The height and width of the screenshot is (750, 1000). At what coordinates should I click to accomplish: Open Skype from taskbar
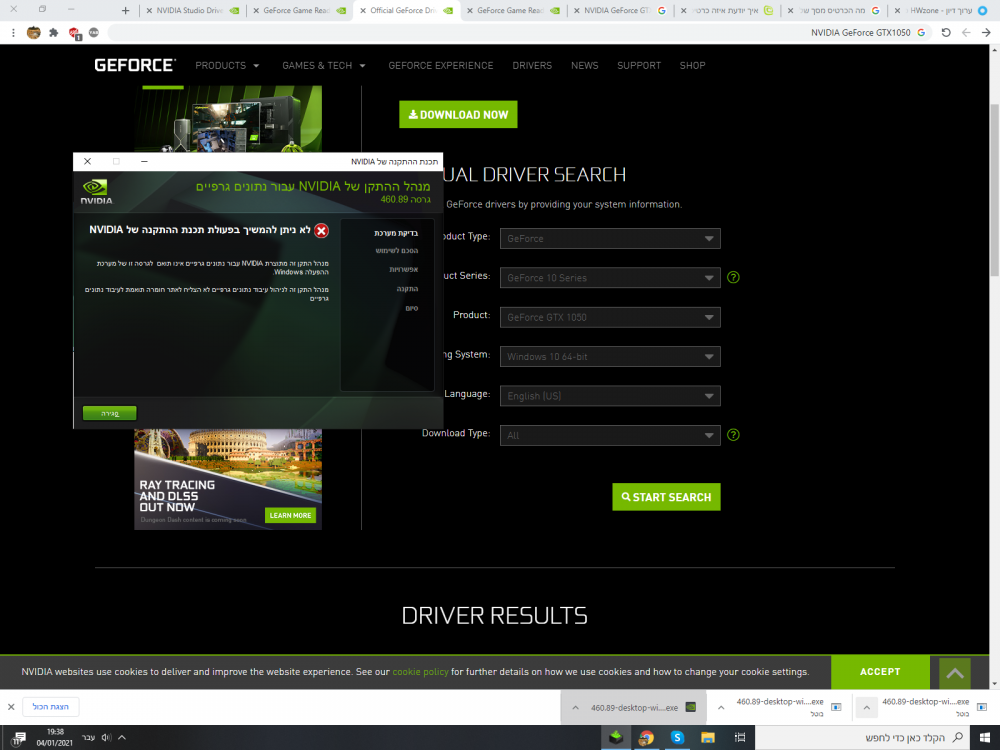[x=677, y=737]
